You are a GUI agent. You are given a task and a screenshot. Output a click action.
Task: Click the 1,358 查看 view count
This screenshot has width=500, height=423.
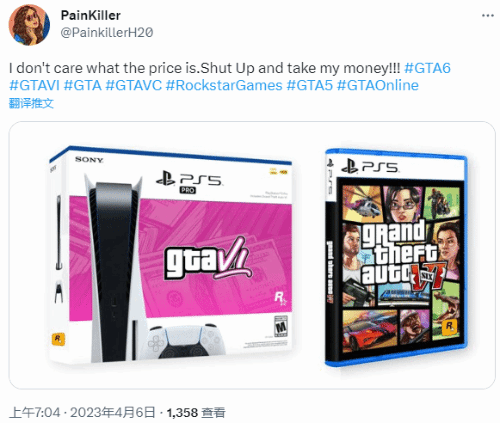tap(196, 413)
